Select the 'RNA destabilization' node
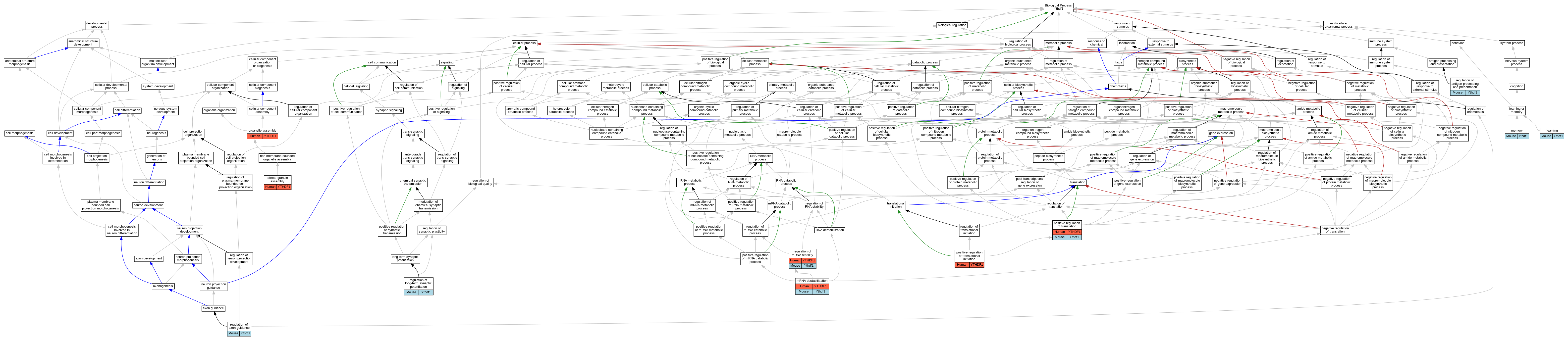Image resolution: width=1568 pixels, height=339 pixels. [830, 230]
